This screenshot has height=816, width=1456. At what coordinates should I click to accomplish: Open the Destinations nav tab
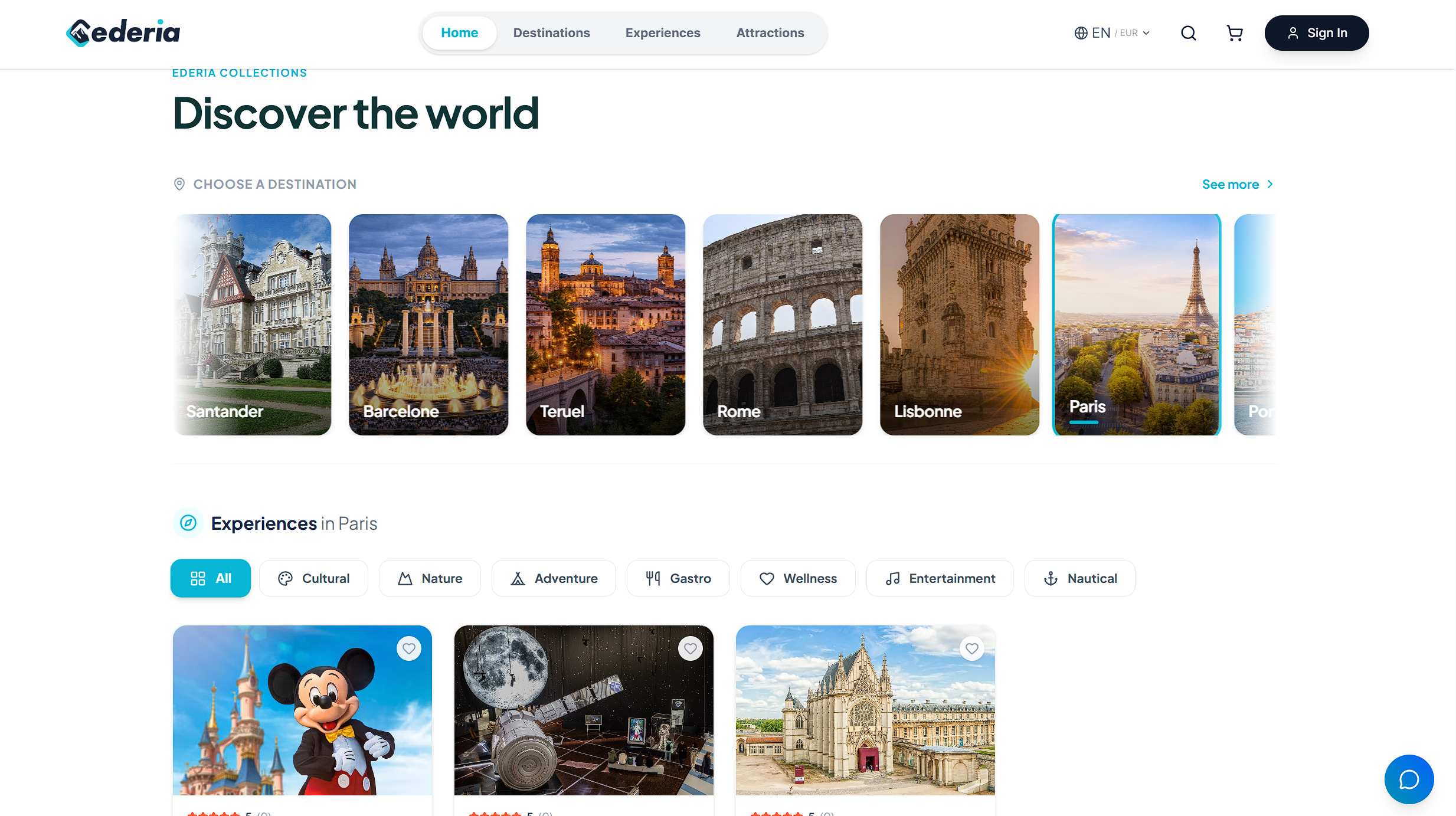(x=551, y=33)
